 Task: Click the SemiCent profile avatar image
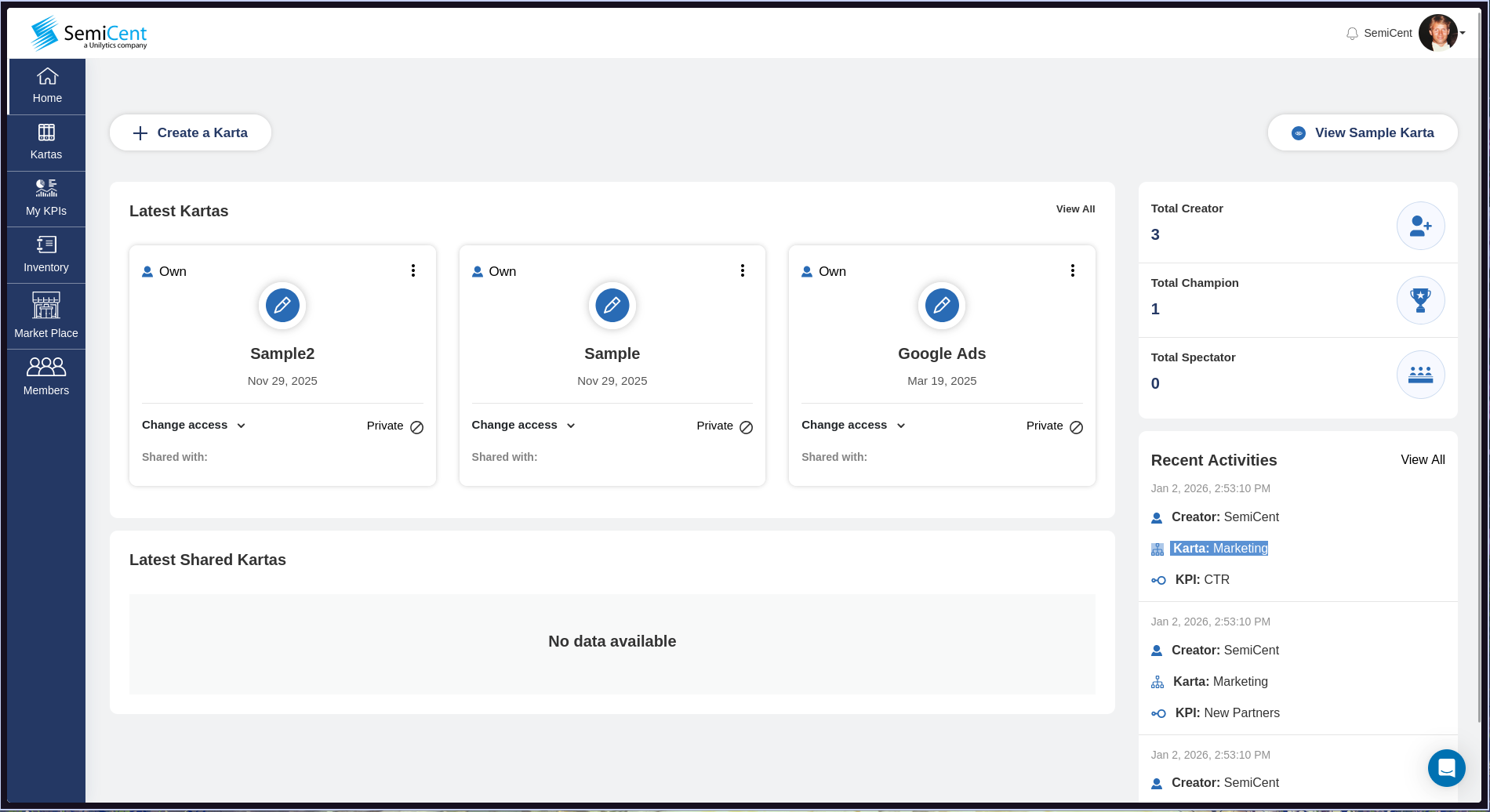[1440, 33]
